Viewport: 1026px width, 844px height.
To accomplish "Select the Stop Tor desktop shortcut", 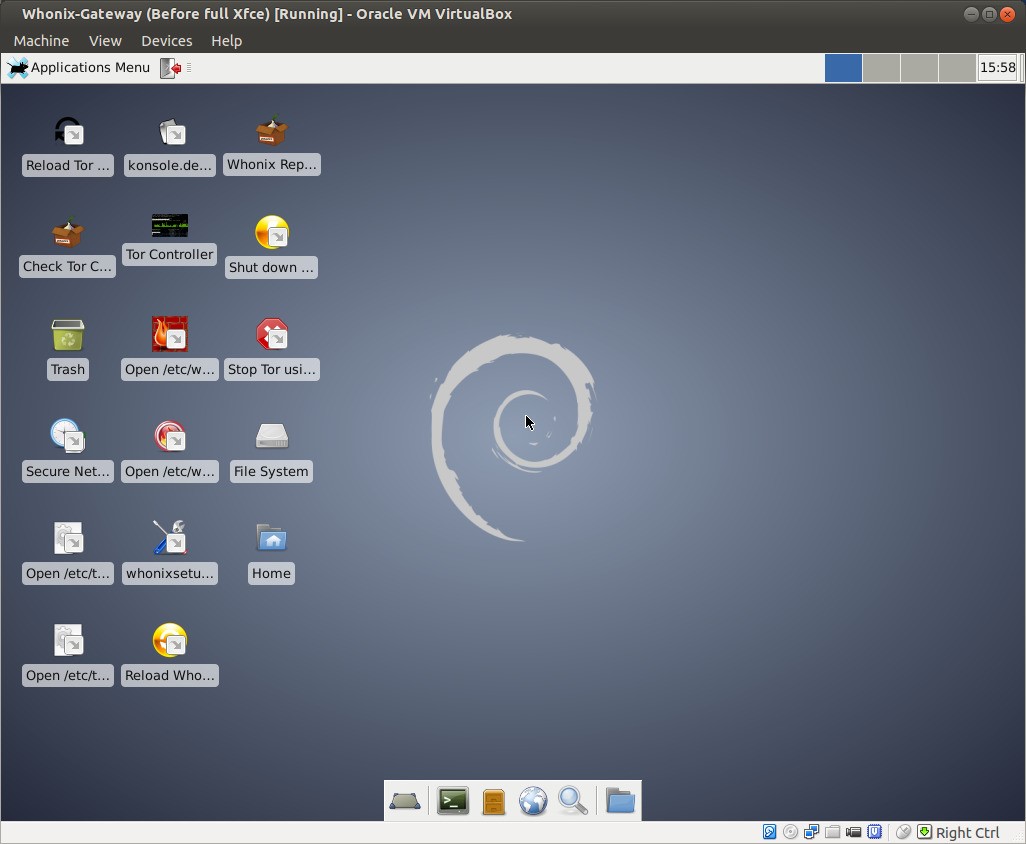I will [x=271, y=336].
